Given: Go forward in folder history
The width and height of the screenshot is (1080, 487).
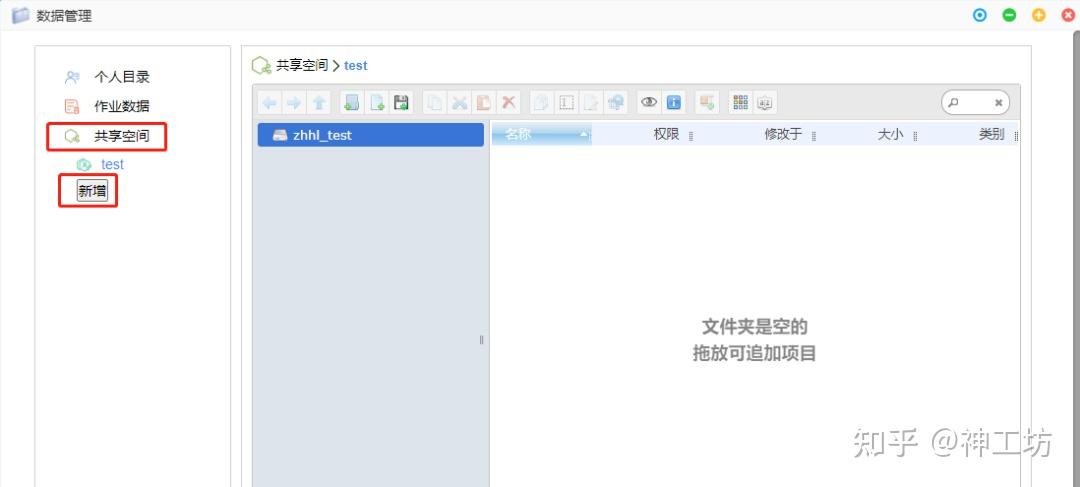Looking at the screenshot, I should tap(294, 103).
